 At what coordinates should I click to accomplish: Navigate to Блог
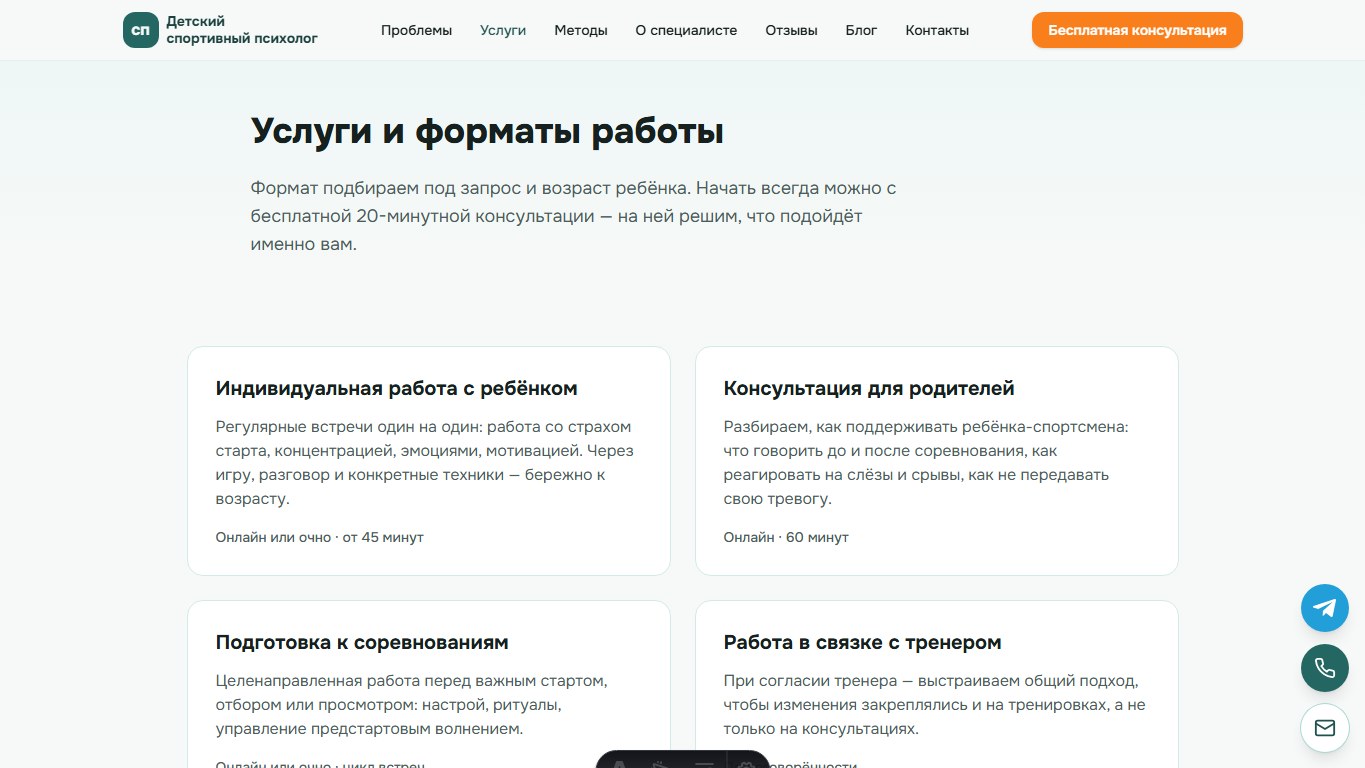[861, 30]
